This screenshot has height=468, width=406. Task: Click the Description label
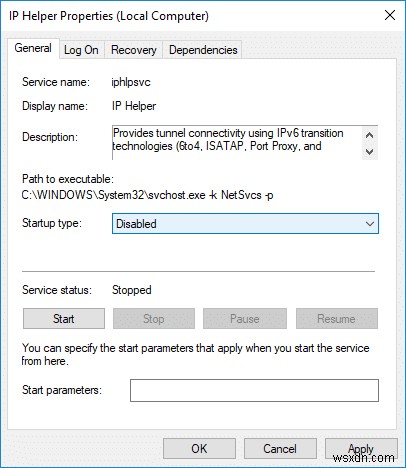coord(50,137)
